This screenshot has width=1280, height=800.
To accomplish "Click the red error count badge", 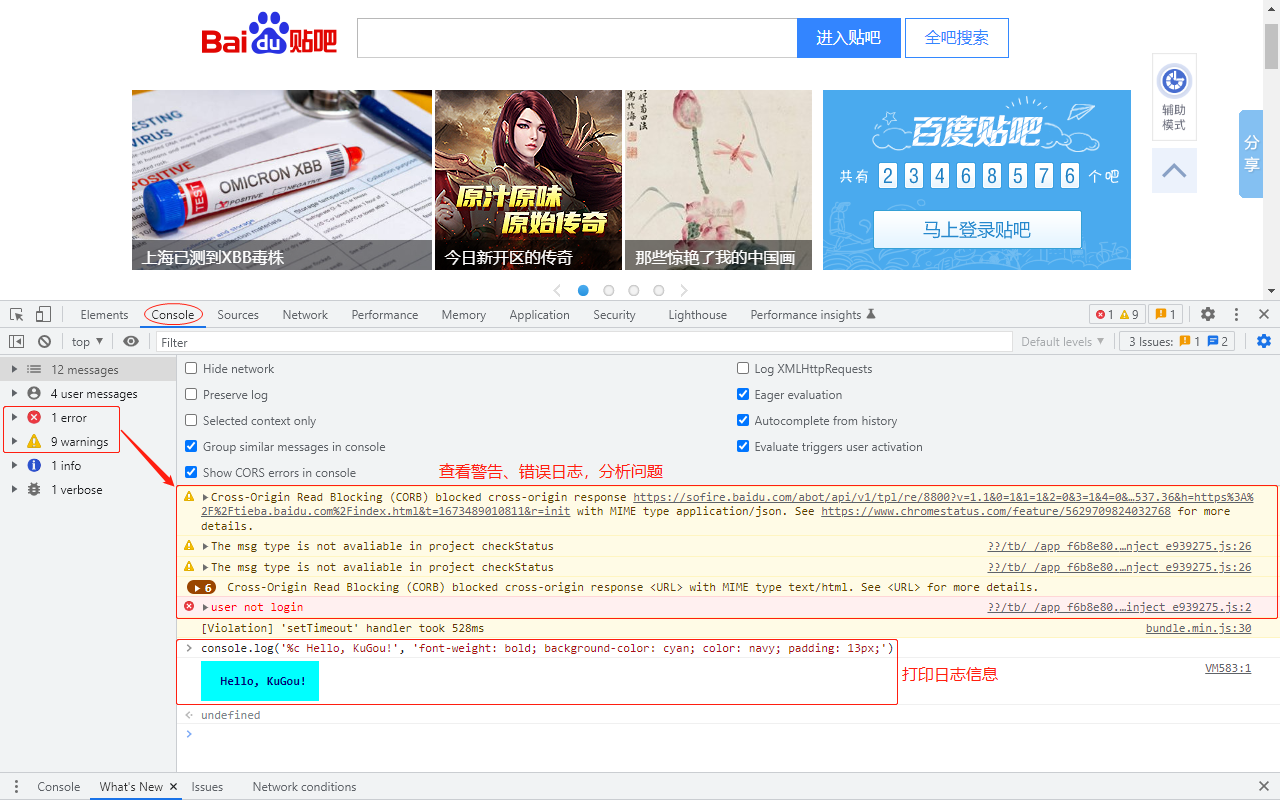I will 1104,314.
